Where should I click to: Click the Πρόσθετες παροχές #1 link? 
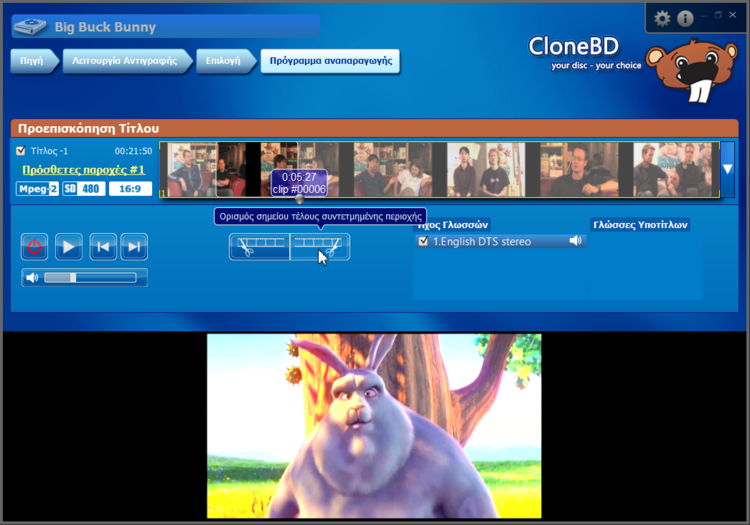pos(83,170)
